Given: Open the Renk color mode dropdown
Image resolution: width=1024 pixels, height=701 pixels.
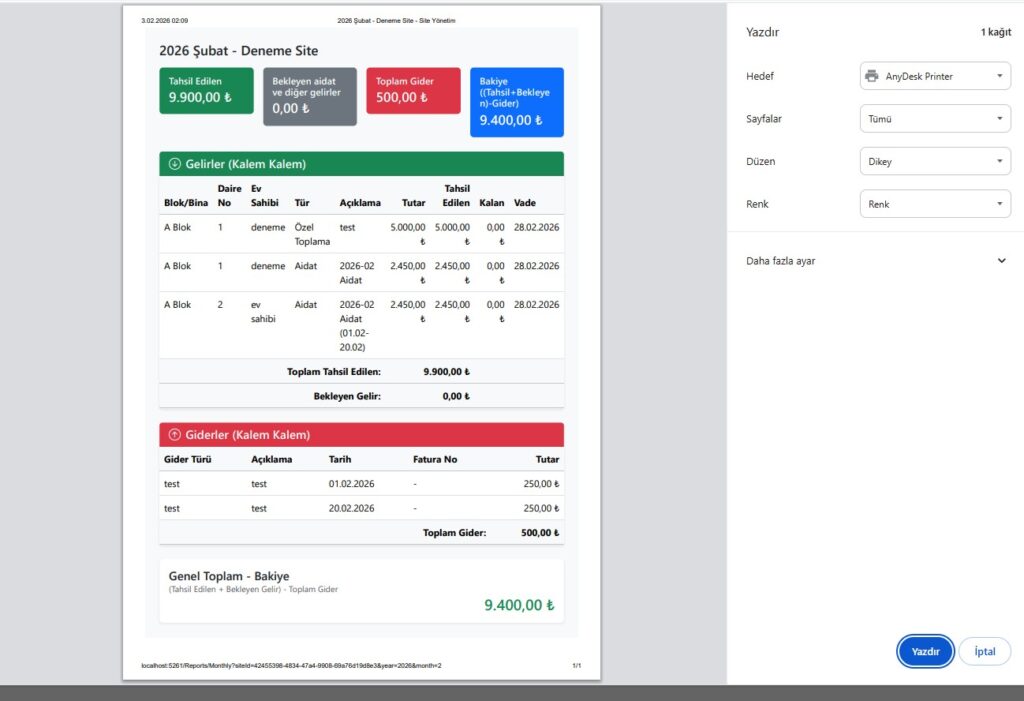Looking at the screenshot, I should (x=935, y=204).
